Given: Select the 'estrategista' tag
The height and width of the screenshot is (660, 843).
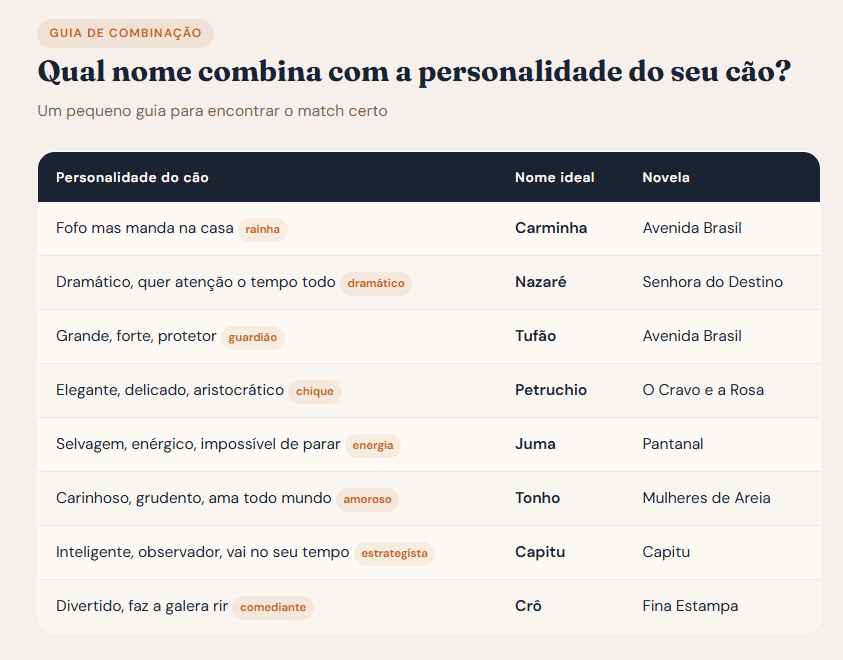Looking at the screenshot, I should point(394,553).
